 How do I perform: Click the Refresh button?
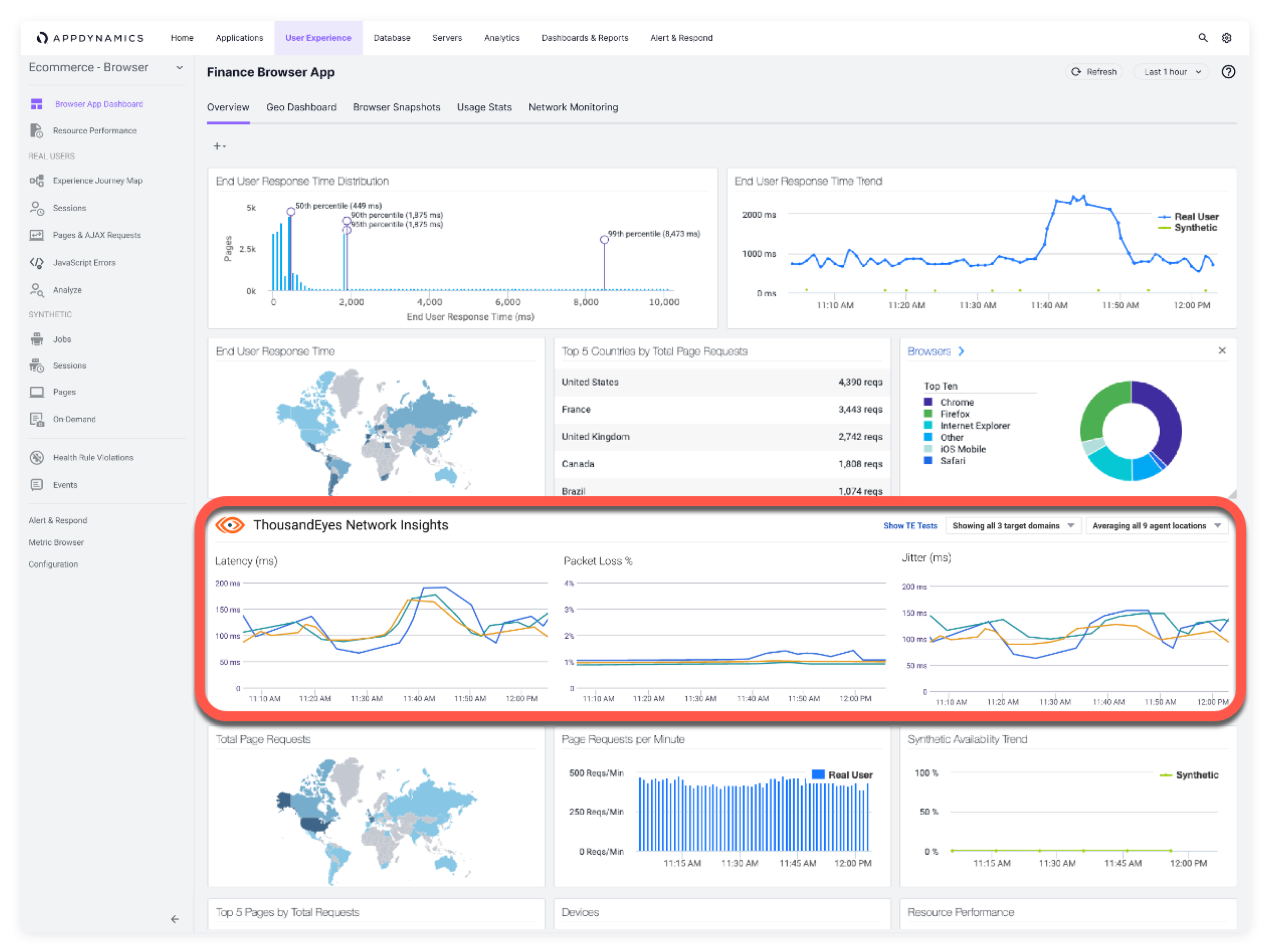click(1094, 72)
